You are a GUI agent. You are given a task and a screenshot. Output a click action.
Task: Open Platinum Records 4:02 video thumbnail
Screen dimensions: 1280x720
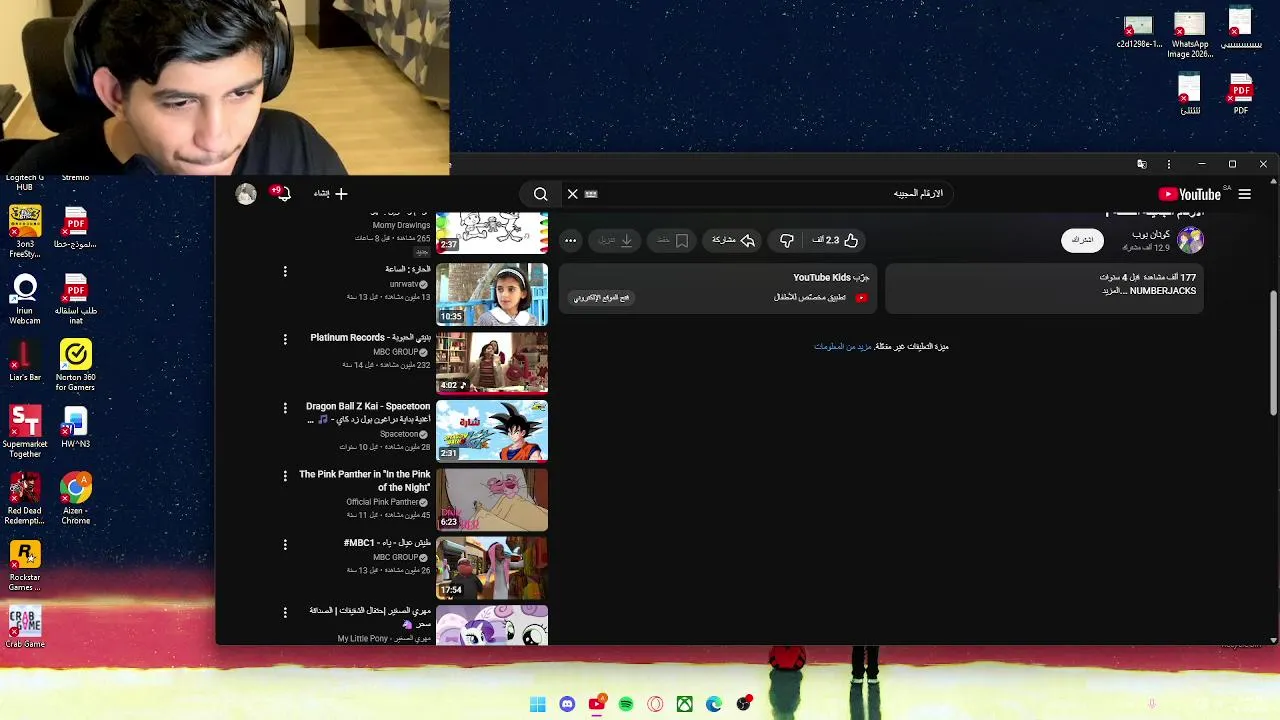492,363
